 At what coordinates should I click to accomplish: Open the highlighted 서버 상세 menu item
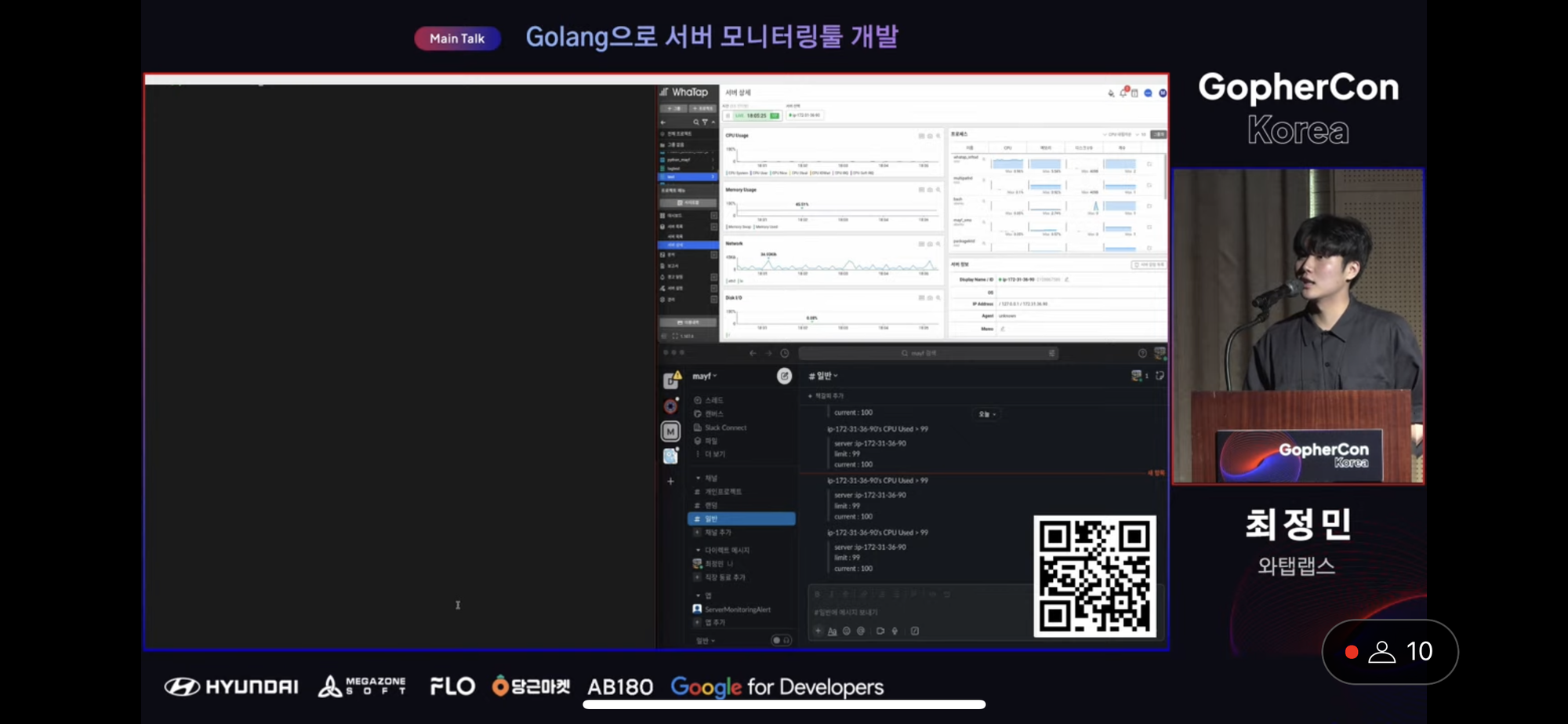point(688,245)
